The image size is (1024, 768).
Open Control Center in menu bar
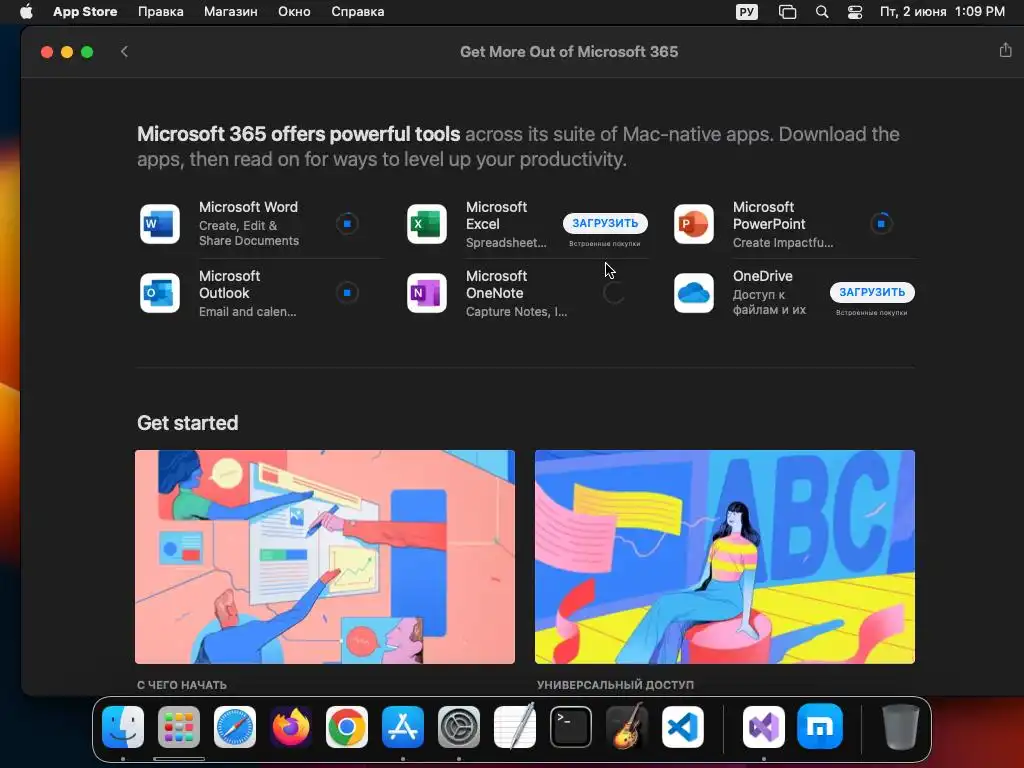(x=855, y=12)
